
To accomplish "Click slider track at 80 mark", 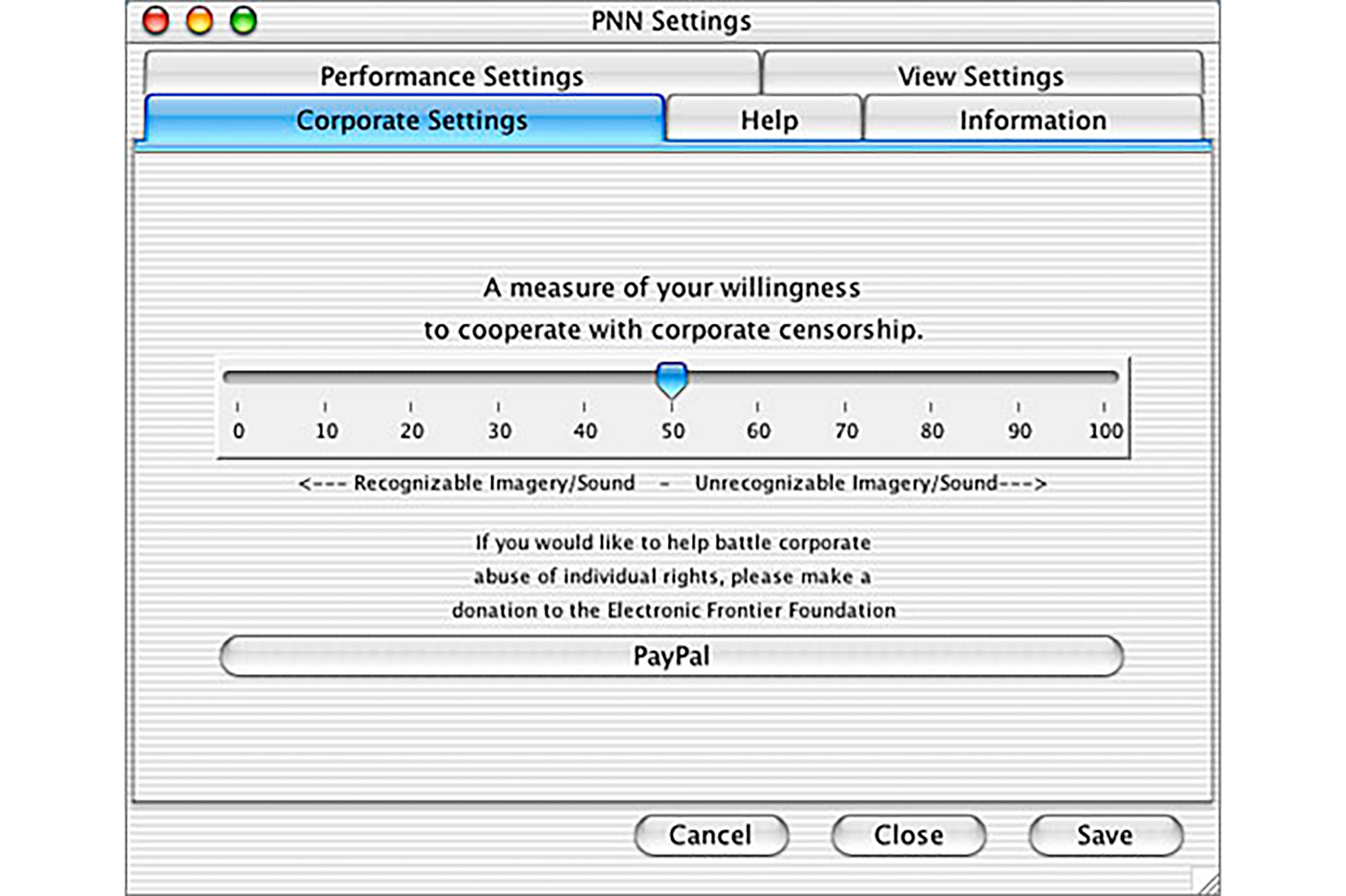I will (x=931, y=377).
